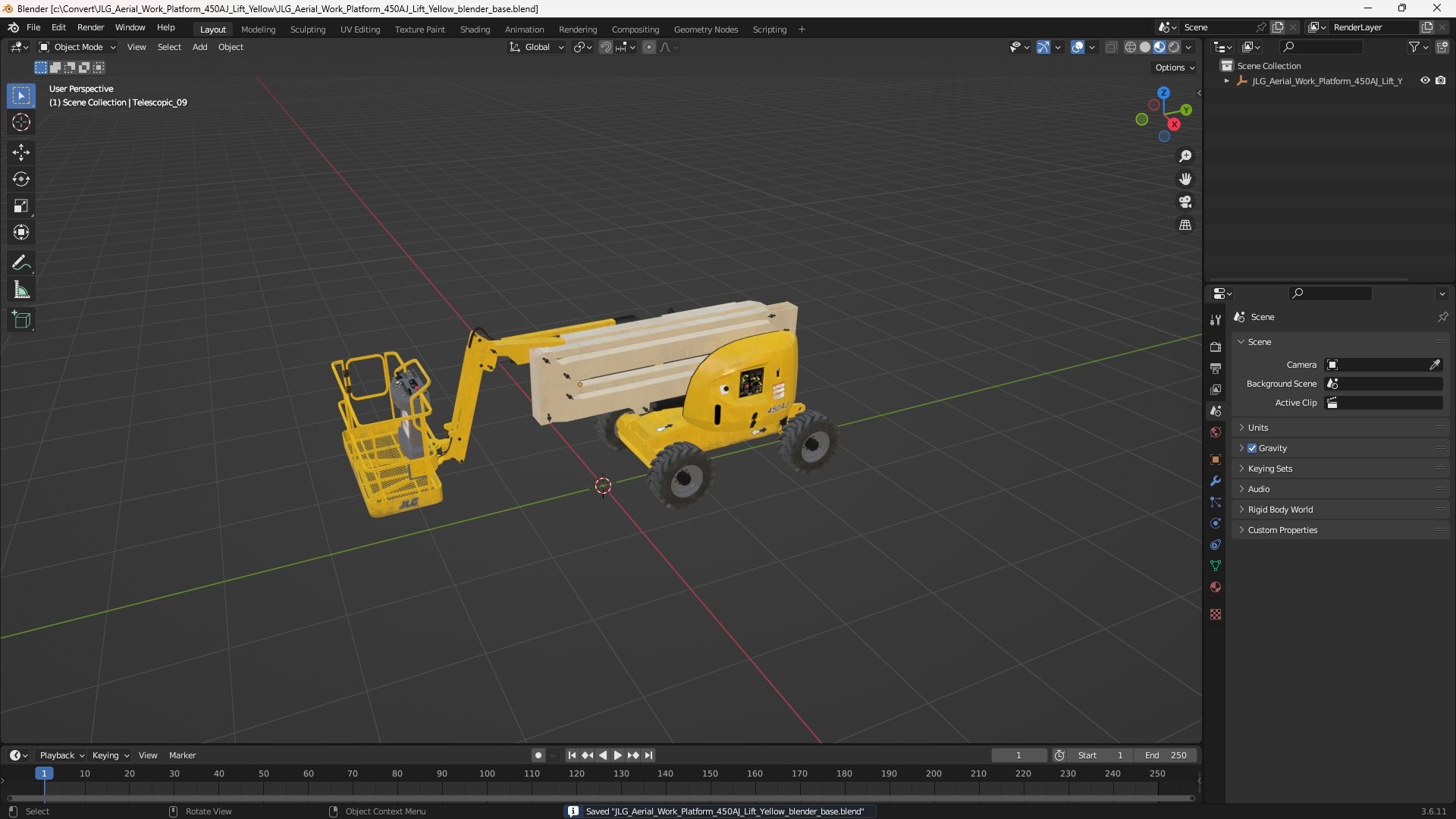Click the zoom viewport magnifier icon

click(x=1185, y=156)
